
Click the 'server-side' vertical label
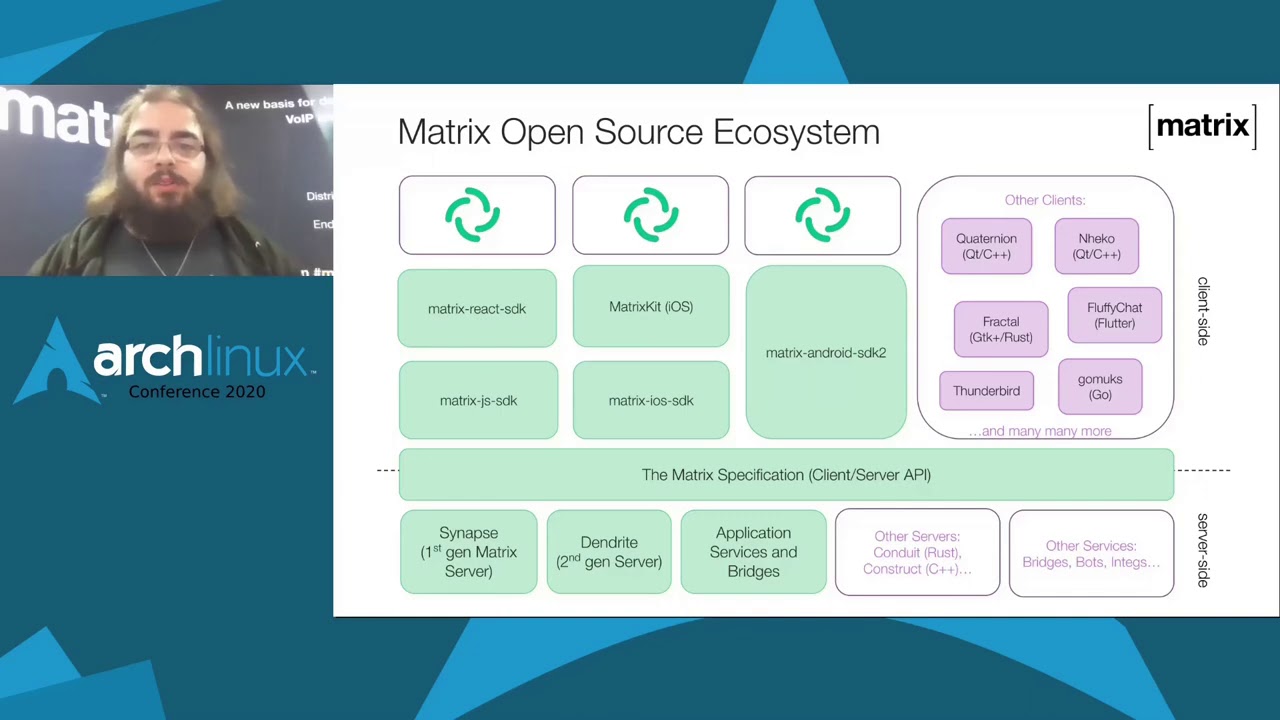tap(1203, 550)
